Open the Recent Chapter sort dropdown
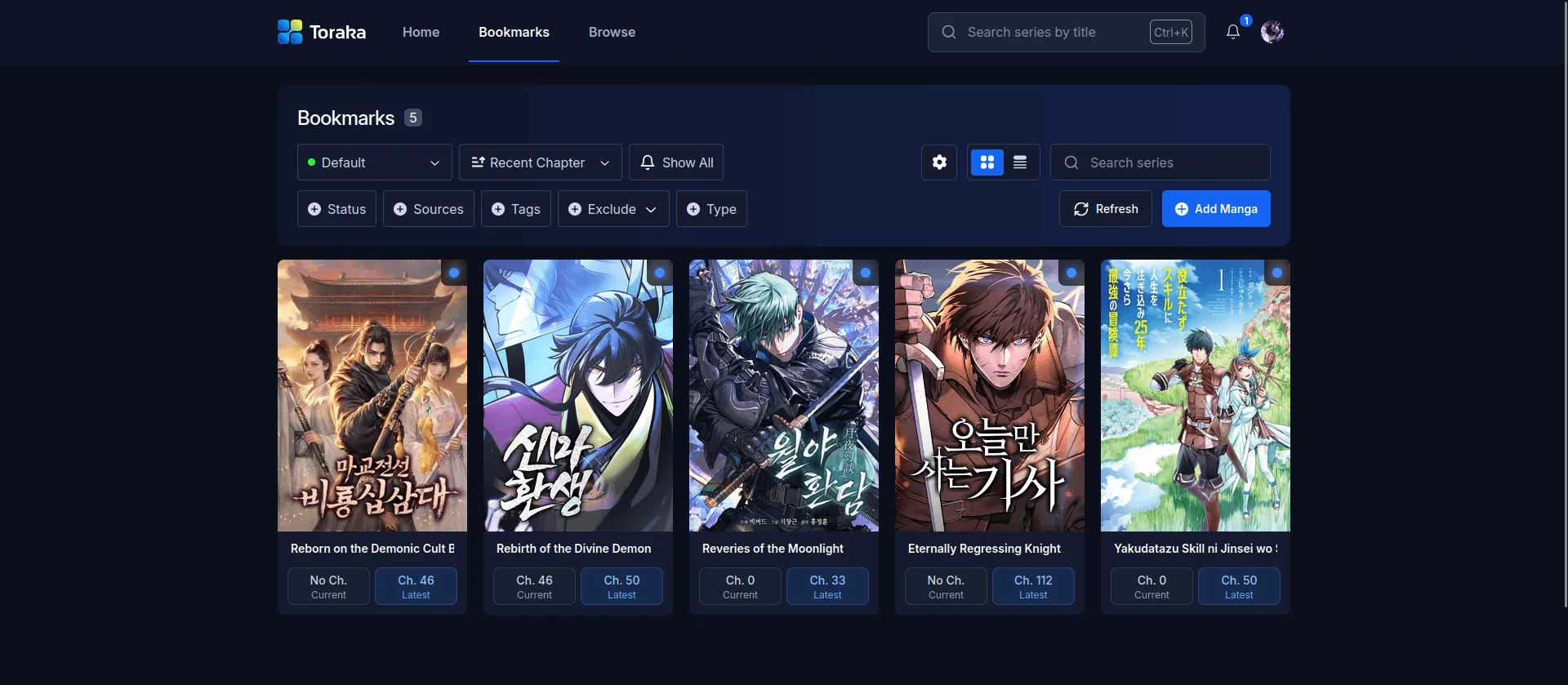This screenshot has height=685, width=1568. (x=541, y=162)
